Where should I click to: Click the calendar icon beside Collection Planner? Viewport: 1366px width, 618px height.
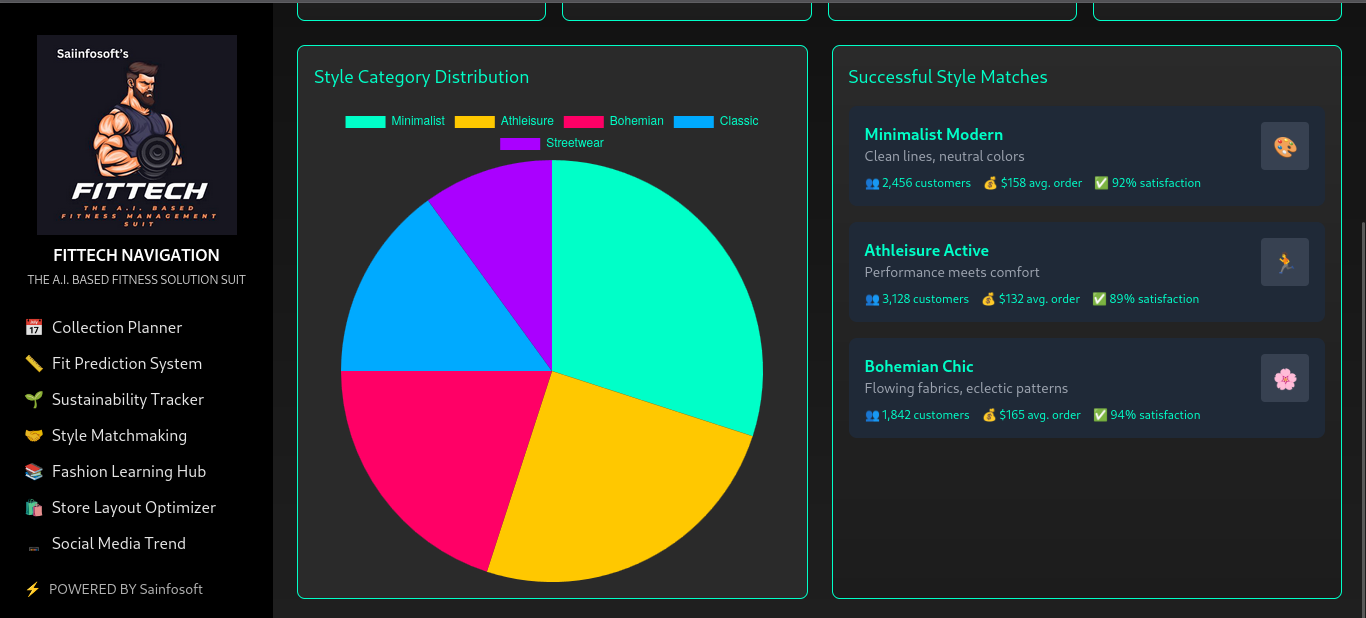click(x=34, y=328)
